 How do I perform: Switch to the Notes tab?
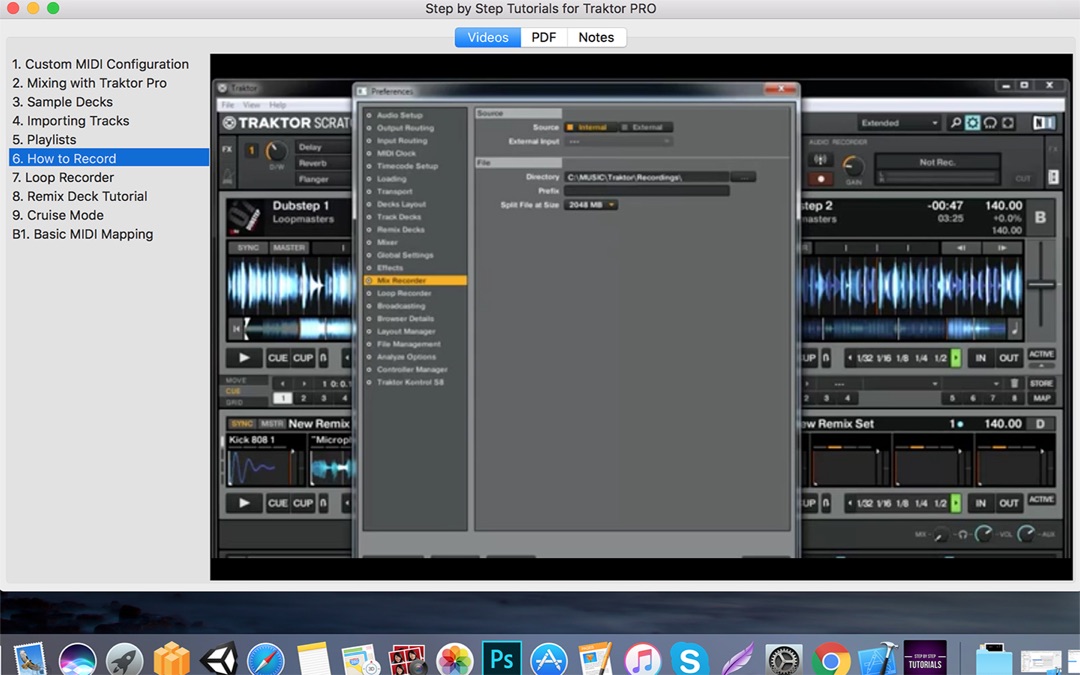[596, 37]
